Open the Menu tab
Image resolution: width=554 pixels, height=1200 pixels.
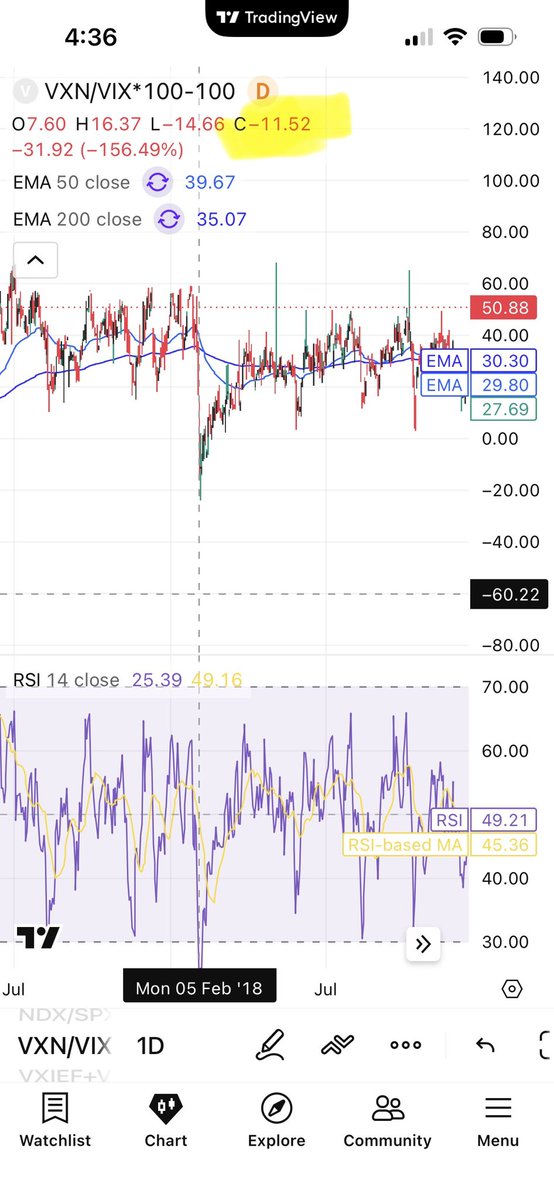[497, 1120]
